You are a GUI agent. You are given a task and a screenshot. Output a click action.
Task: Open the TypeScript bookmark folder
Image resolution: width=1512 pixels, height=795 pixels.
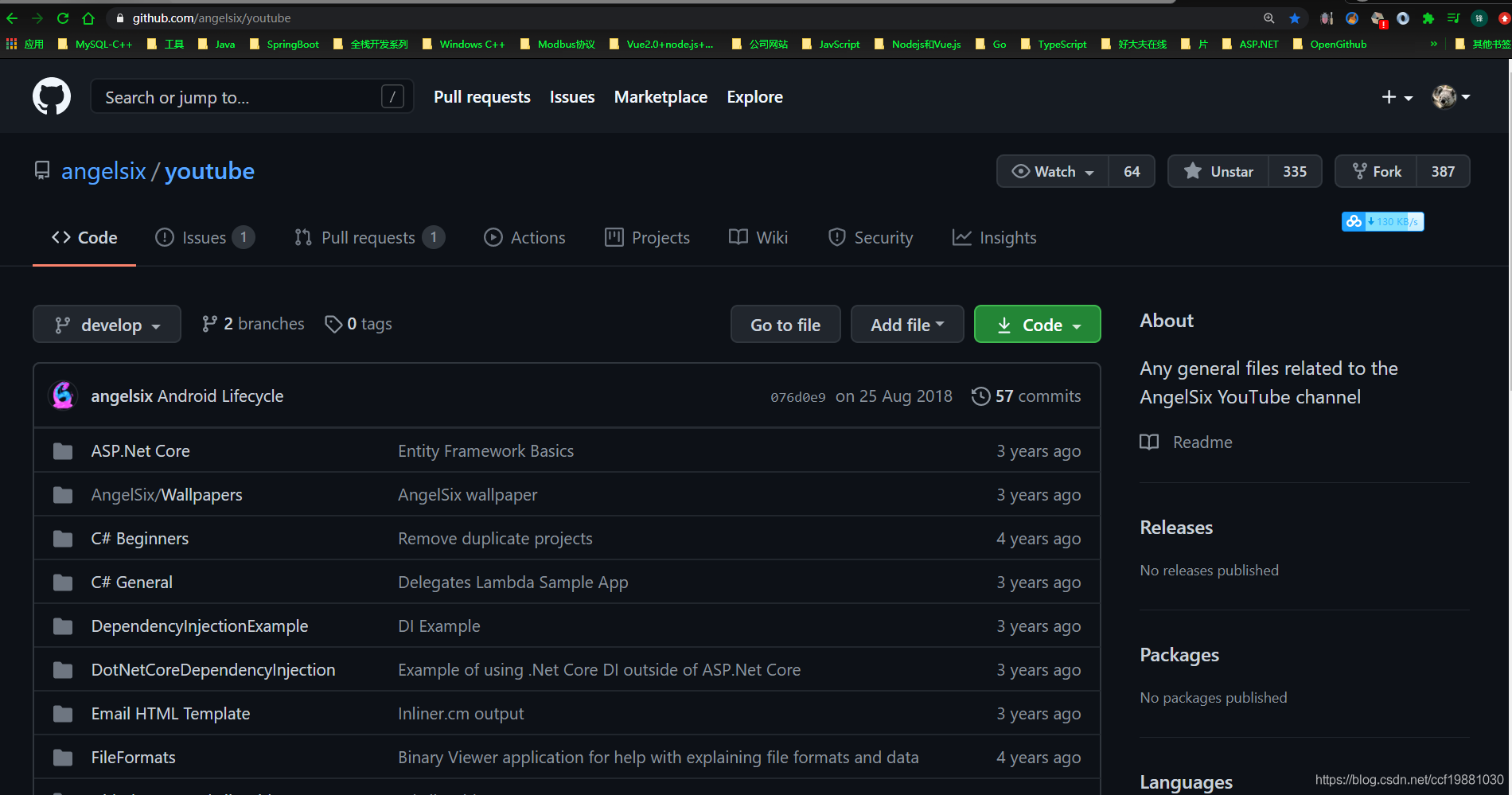pyautogui.click(x=1054, y=44)
